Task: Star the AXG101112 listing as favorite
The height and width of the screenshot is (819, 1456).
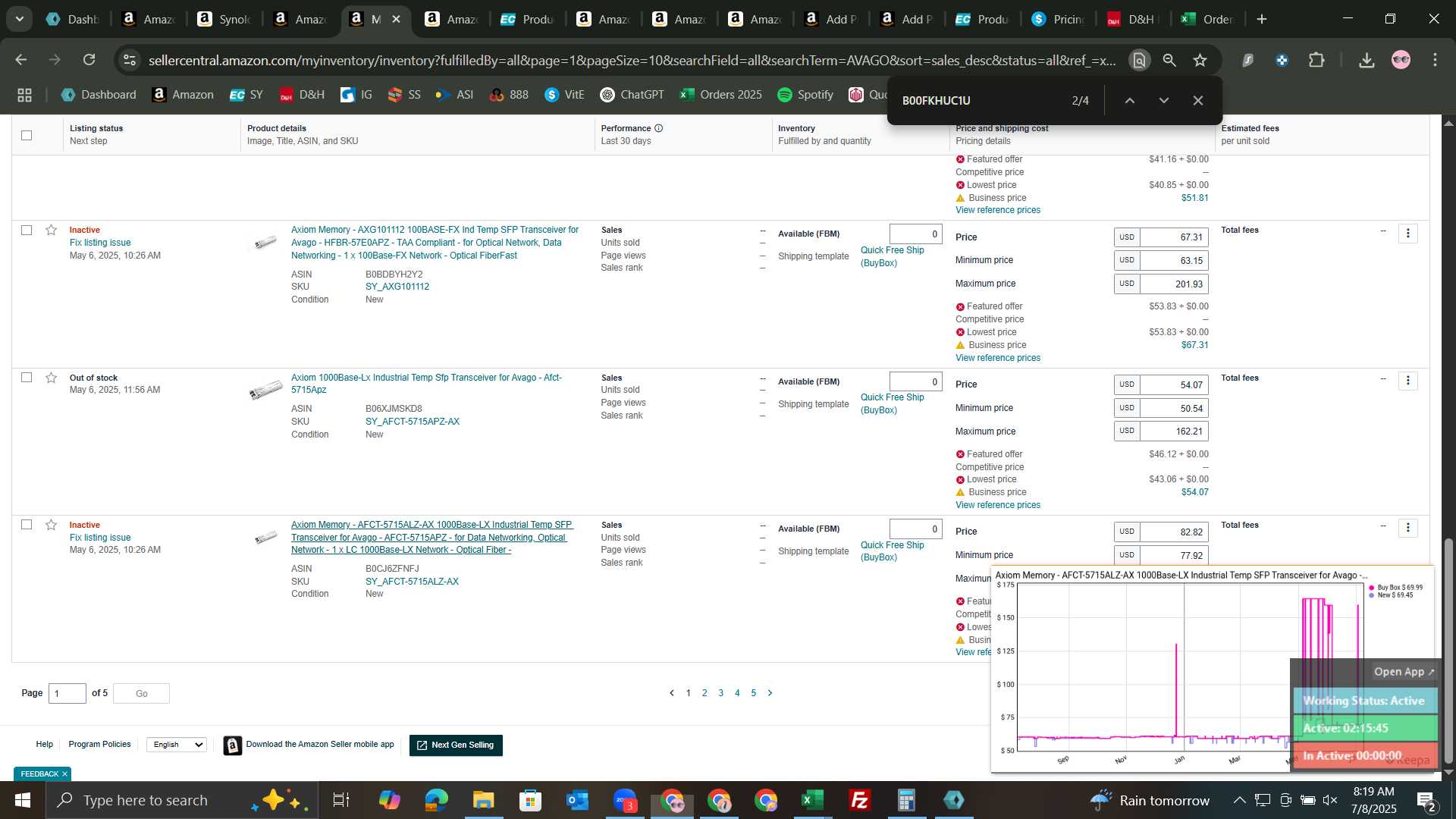Action: pyautogui.click(x=51, y=230)
